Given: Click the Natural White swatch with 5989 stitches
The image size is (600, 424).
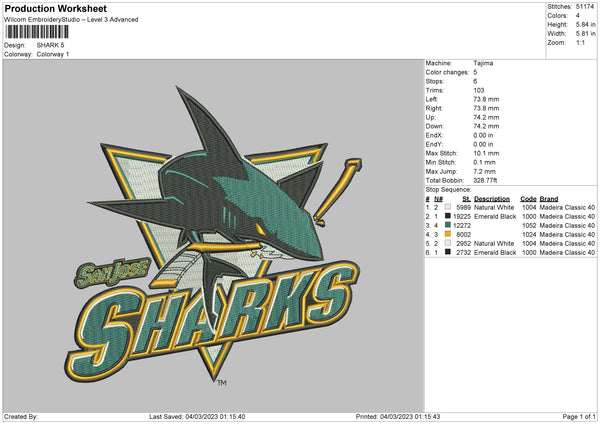Looking at the screenshot, I should point(446,209).
